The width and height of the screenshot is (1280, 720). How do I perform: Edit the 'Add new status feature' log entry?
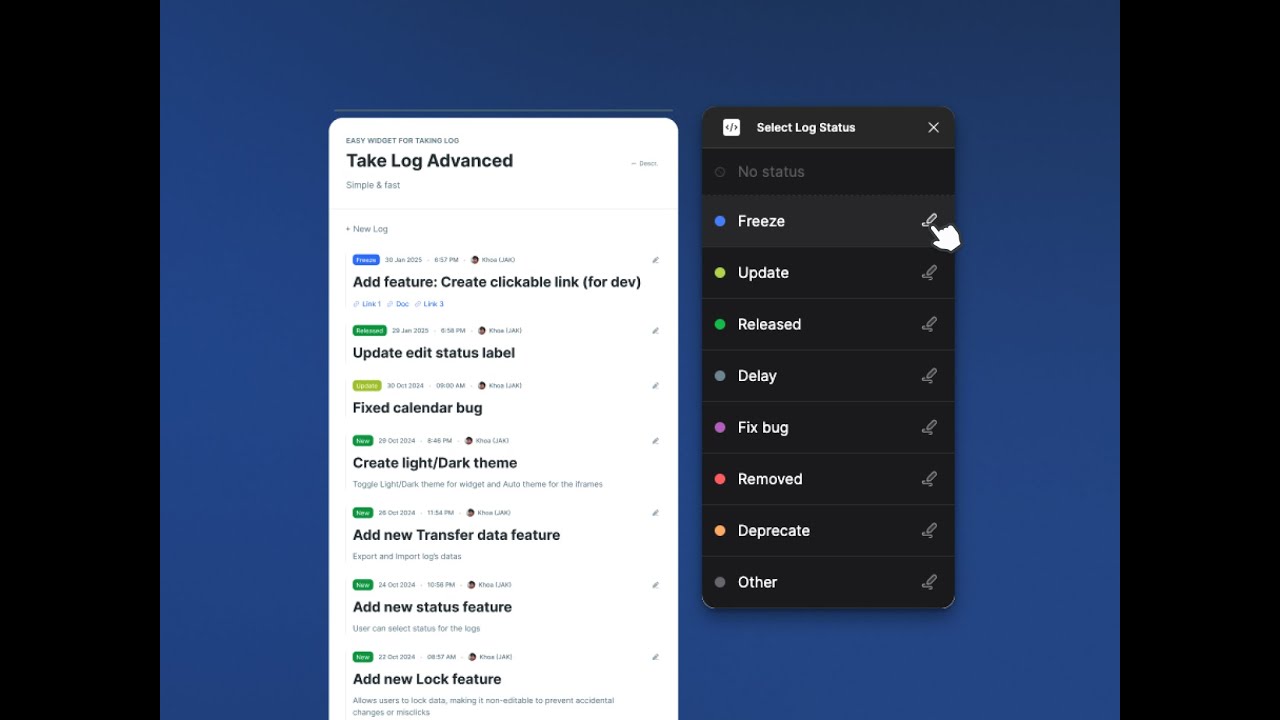pos(656,585)
